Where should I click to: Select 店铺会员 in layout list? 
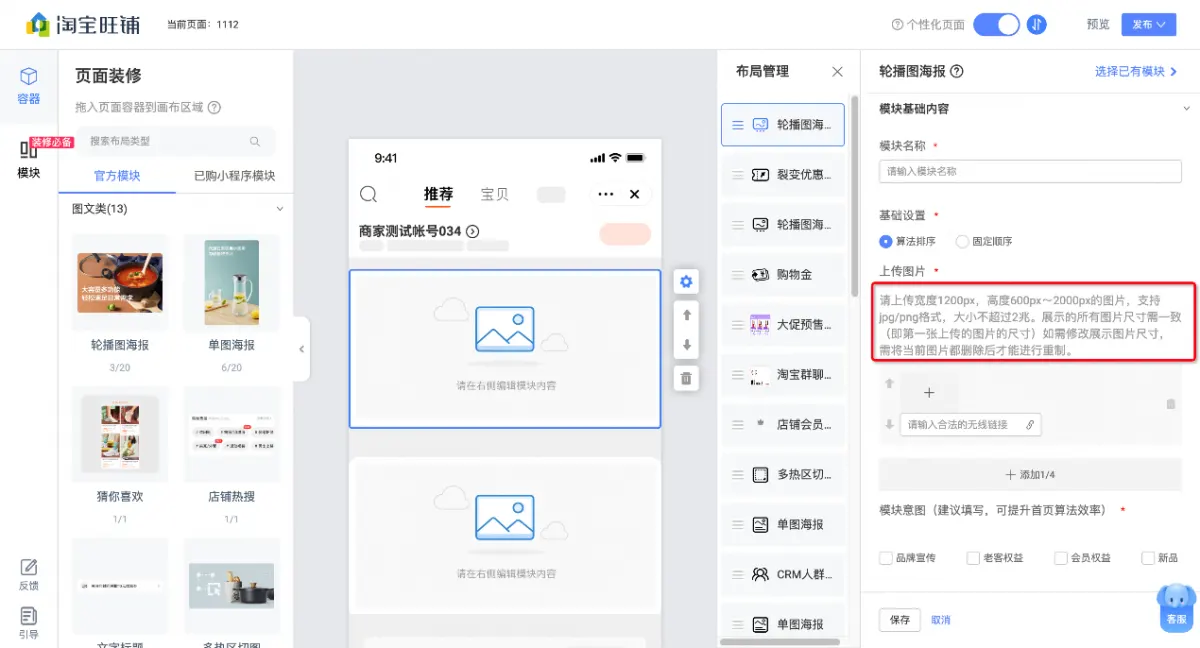point(783,424)
